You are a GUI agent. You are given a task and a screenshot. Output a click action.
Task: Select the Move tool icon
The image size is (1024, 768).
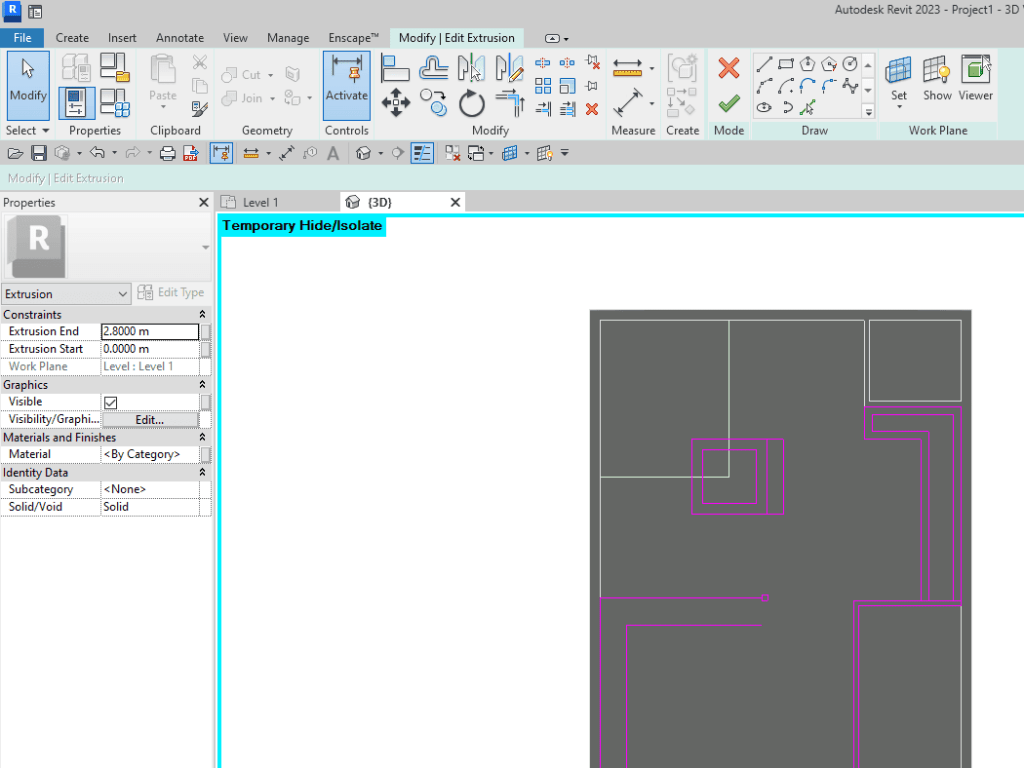(396, 103)
